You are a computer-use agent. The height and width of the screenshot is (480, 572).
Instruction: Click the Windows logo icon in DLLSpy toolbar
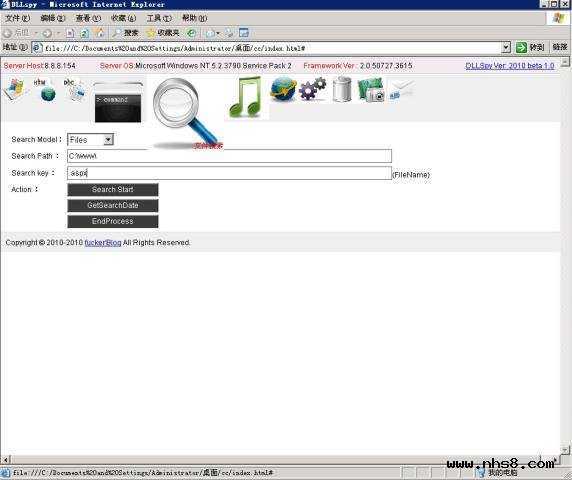[15, 90]
